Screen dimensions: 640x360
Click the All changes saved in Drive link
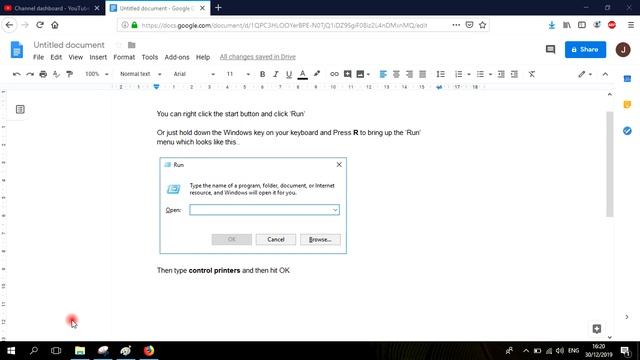pos(258,57)
